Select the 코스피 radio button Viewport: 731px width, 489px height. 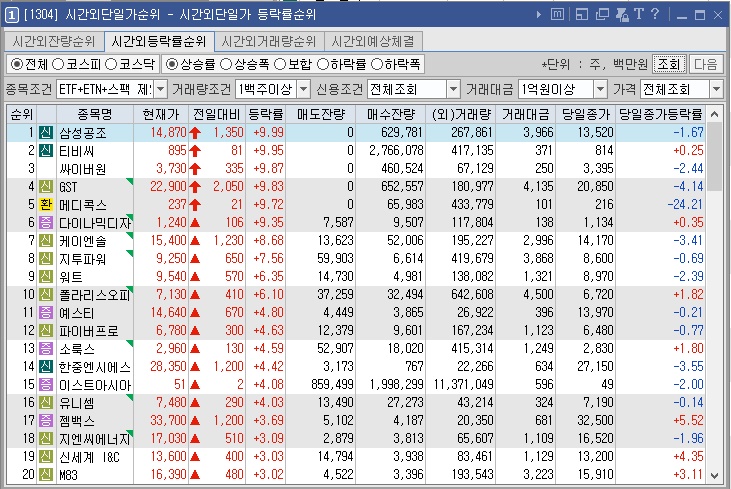point(58,64)
